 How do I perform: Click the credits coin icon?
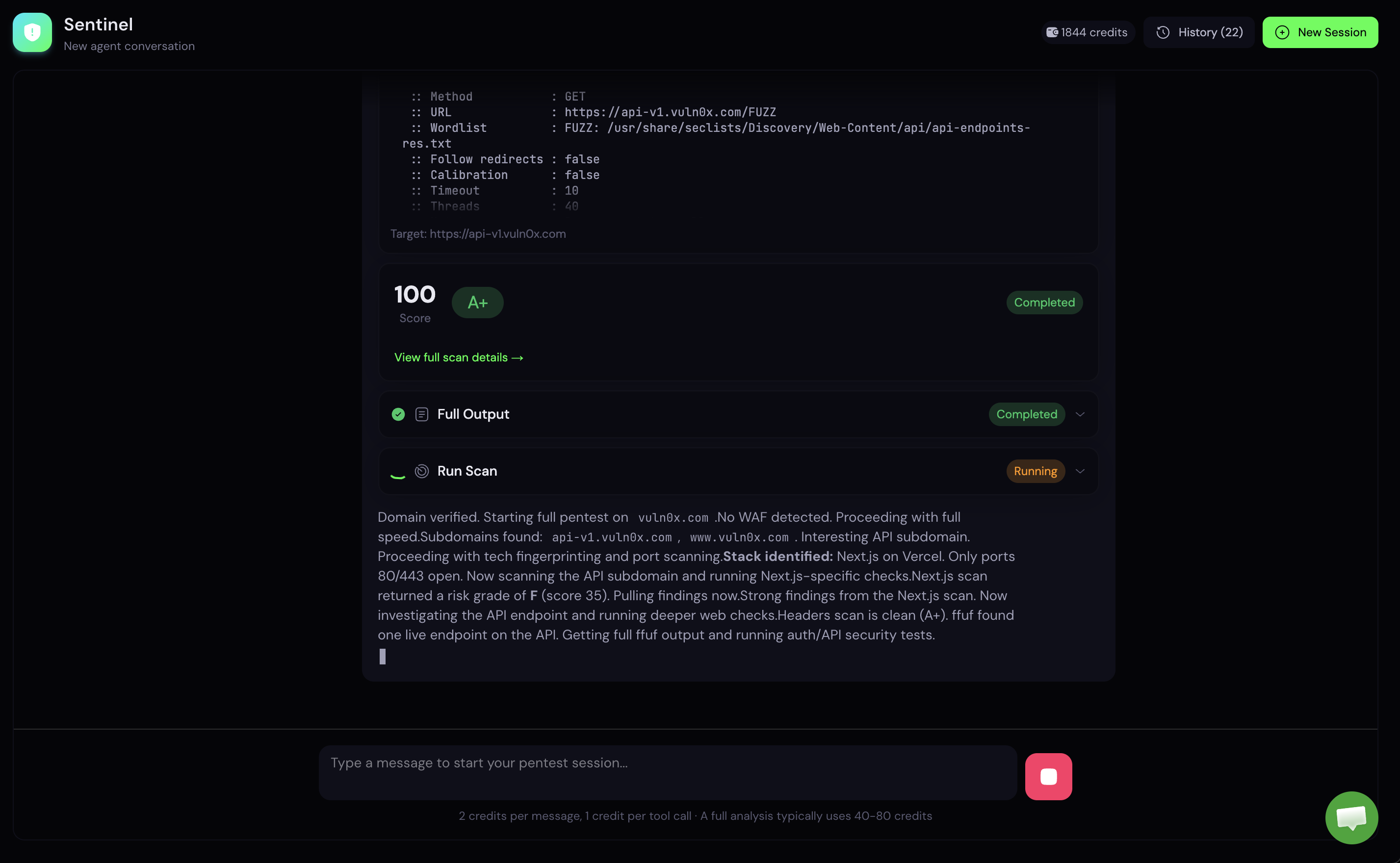(1052, 31)
